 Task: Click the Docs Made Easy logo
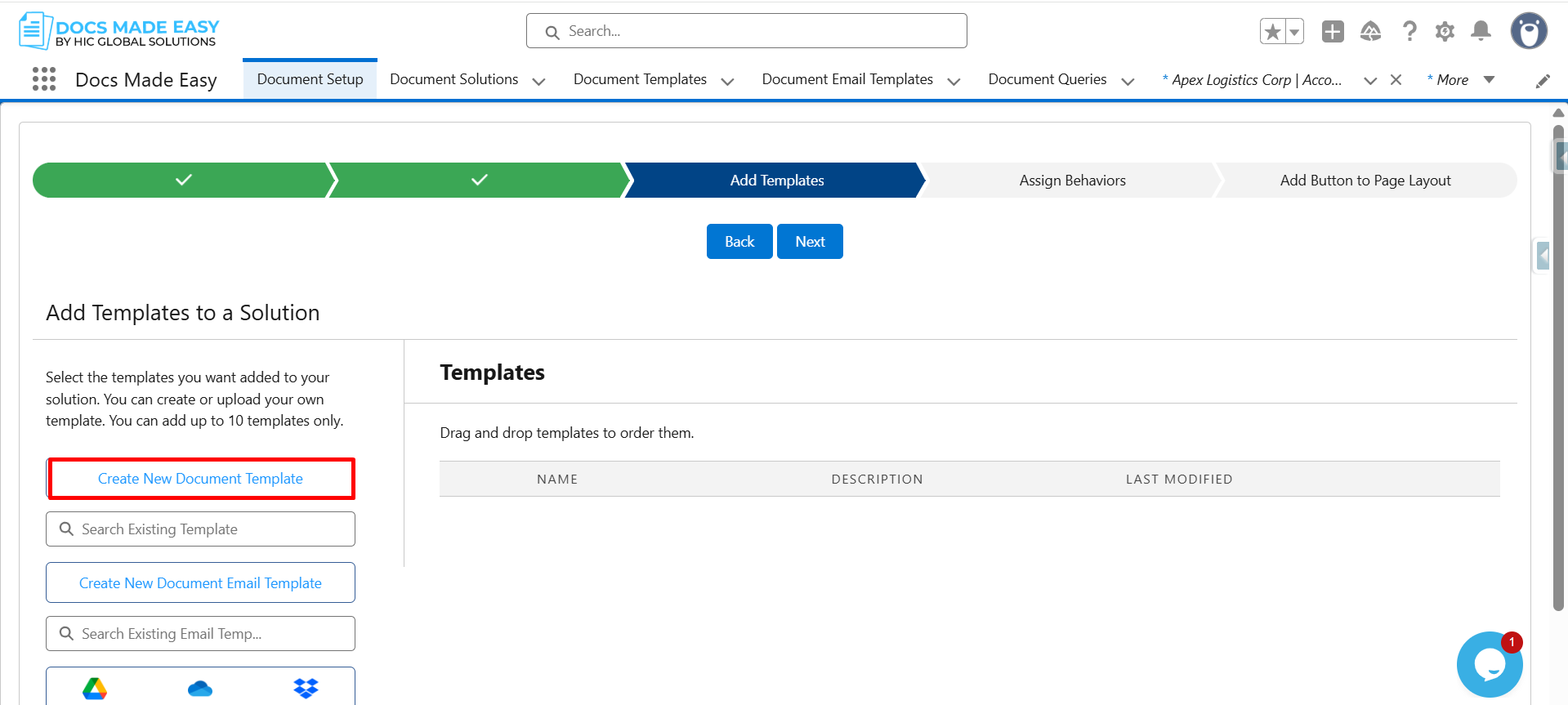click(119, 31)
